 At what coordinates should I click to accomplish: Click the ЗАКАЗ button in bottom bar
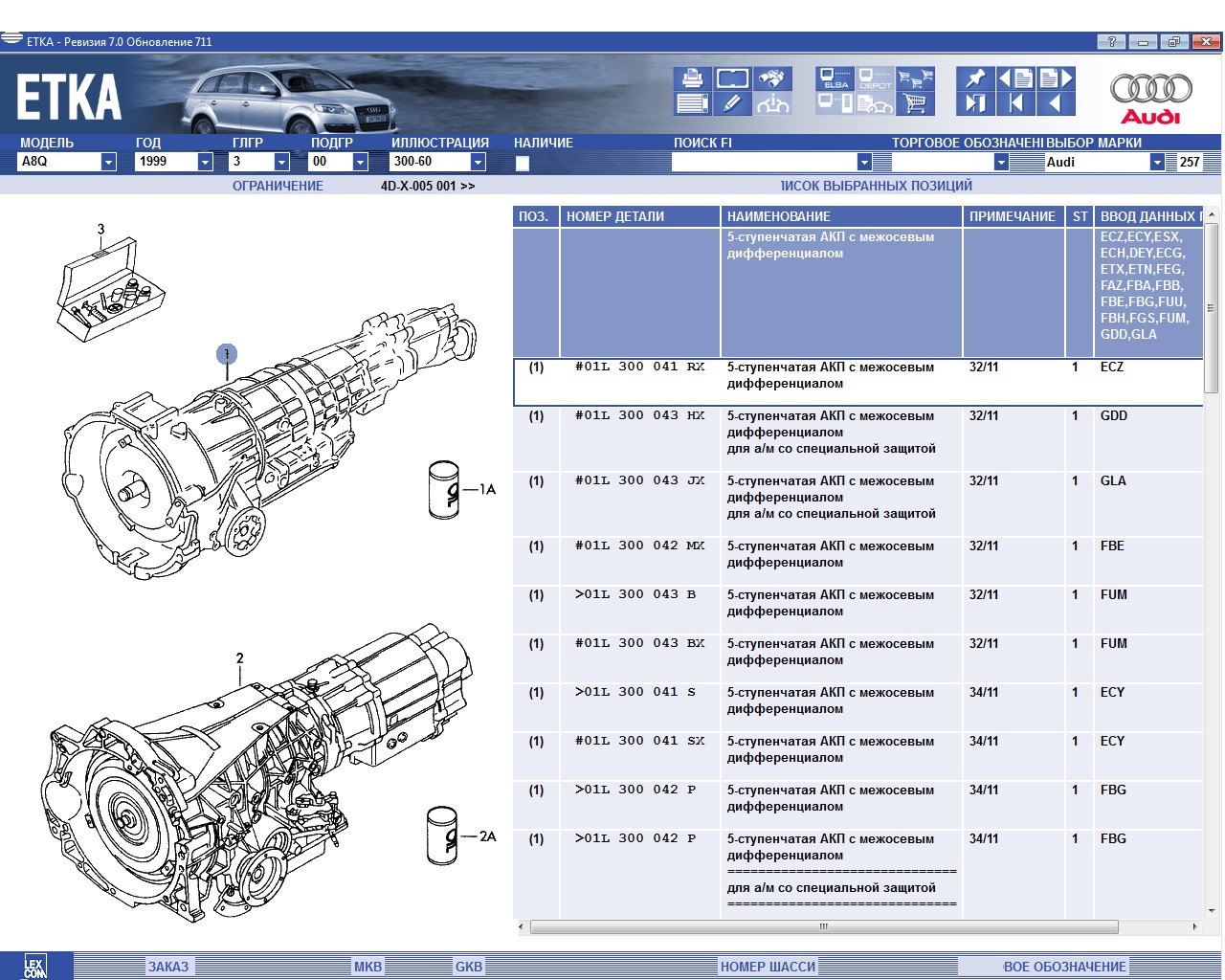(x=168, y=967)
